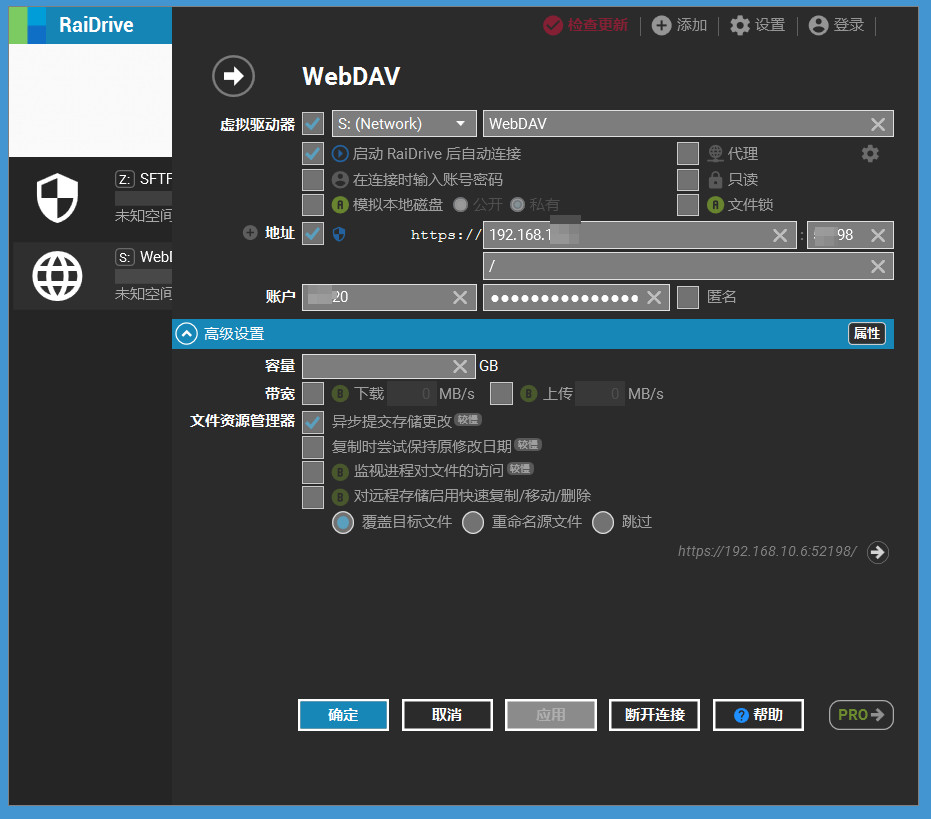
Task: Click the 确定 button
Action: click(343, 715)
